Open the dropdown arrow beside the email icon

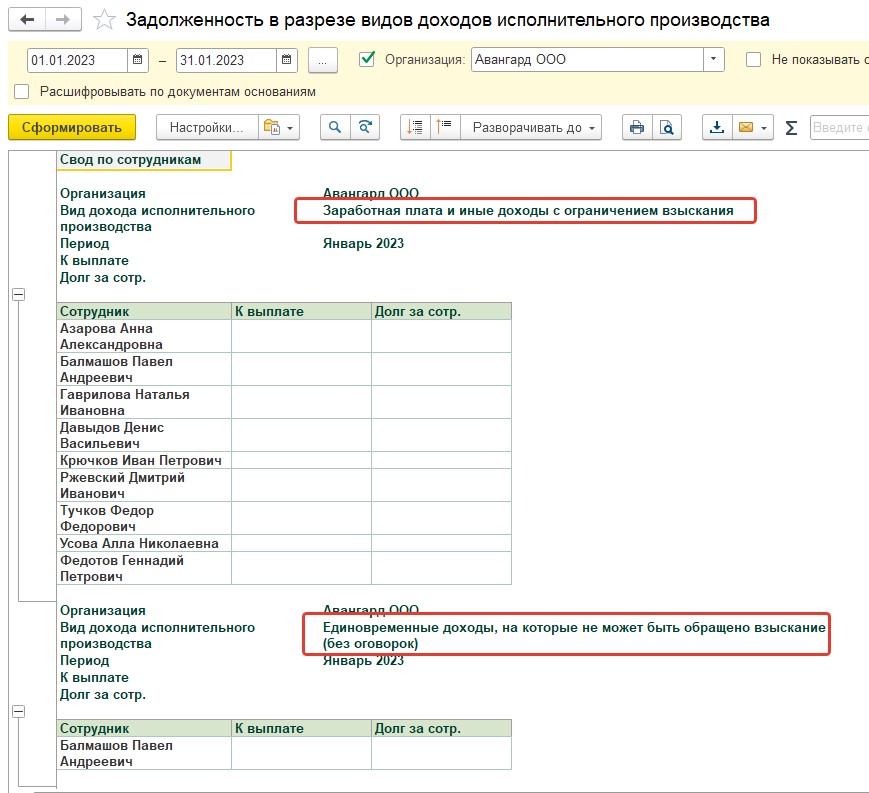764,128
